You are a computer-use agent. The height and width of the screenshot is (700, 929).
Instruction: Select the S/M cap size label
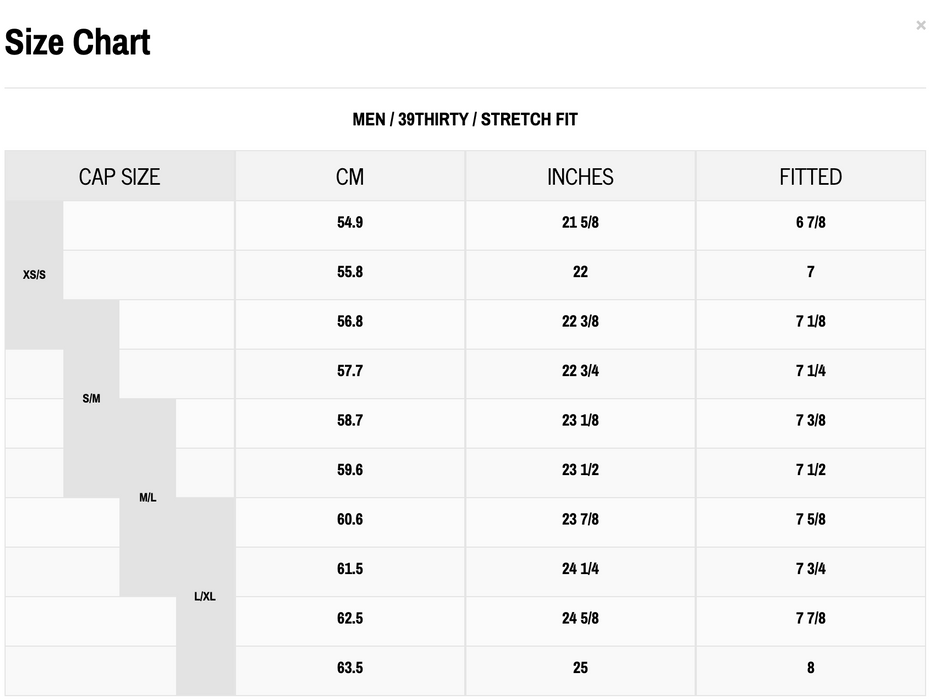[91, 398]
